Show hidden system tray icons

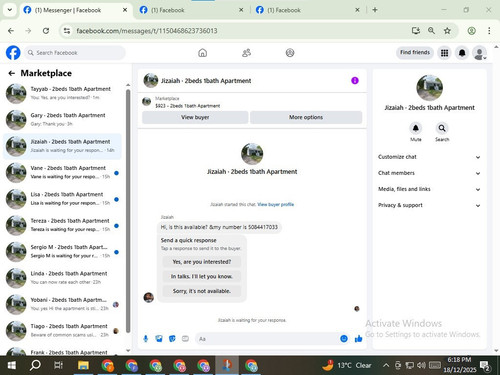pyautogui.click(x=386, y=365)
